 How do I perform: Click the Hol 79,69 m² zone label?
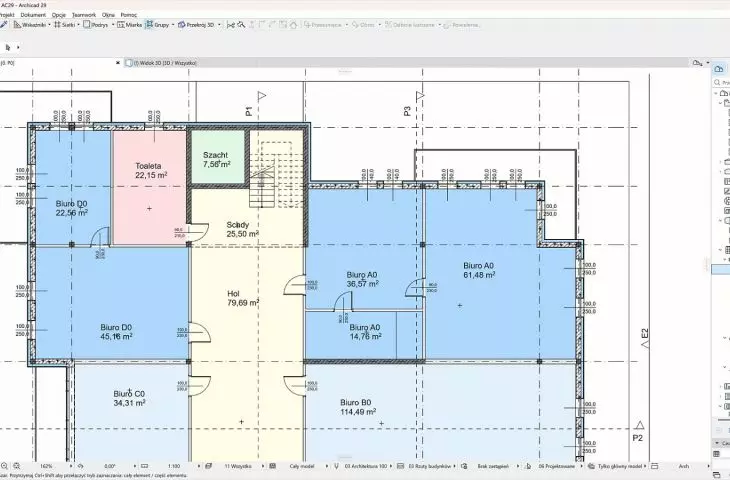pos(243,298)
